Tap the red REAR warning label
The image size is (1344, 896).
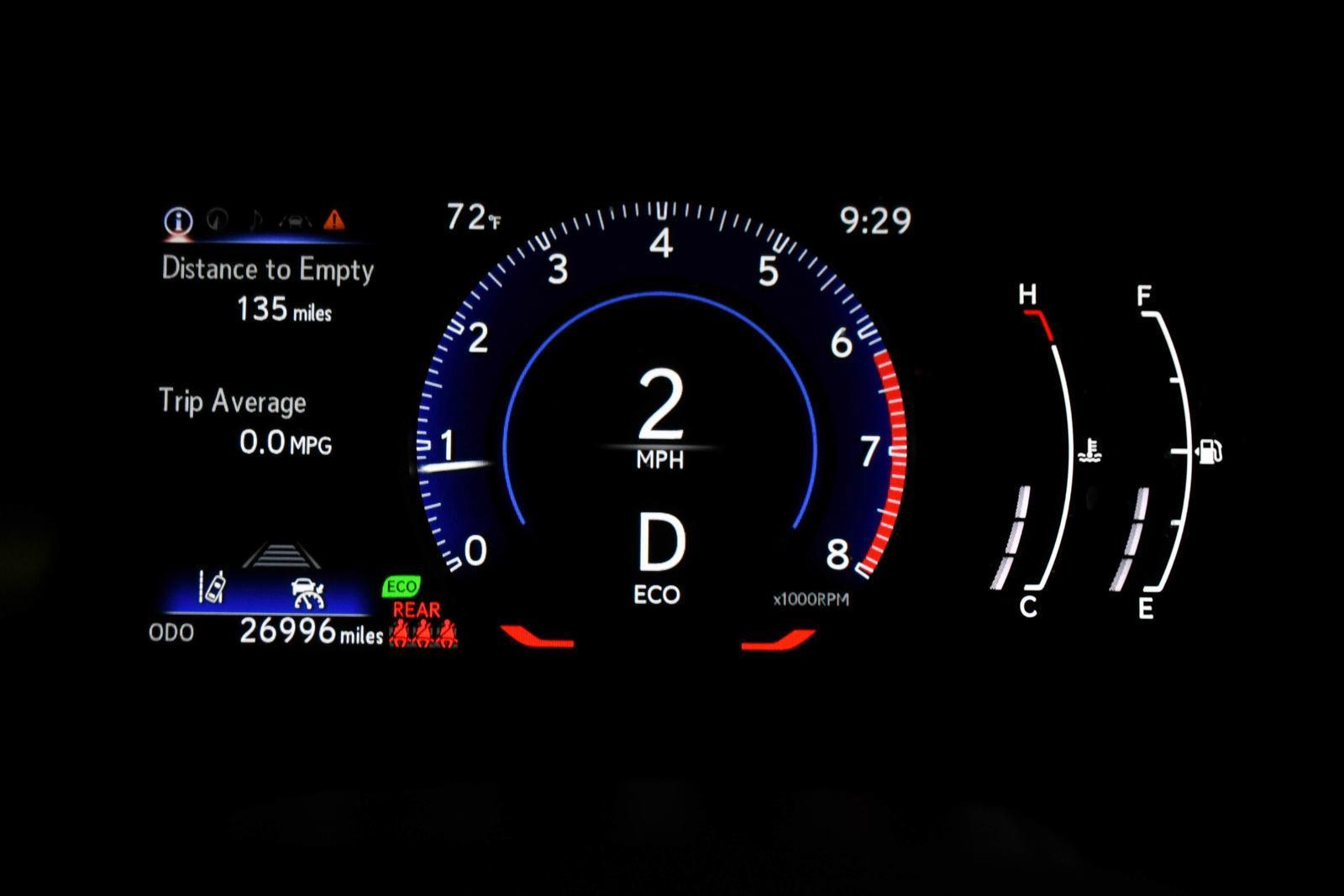pyautogui.click(x=417, y=610)
